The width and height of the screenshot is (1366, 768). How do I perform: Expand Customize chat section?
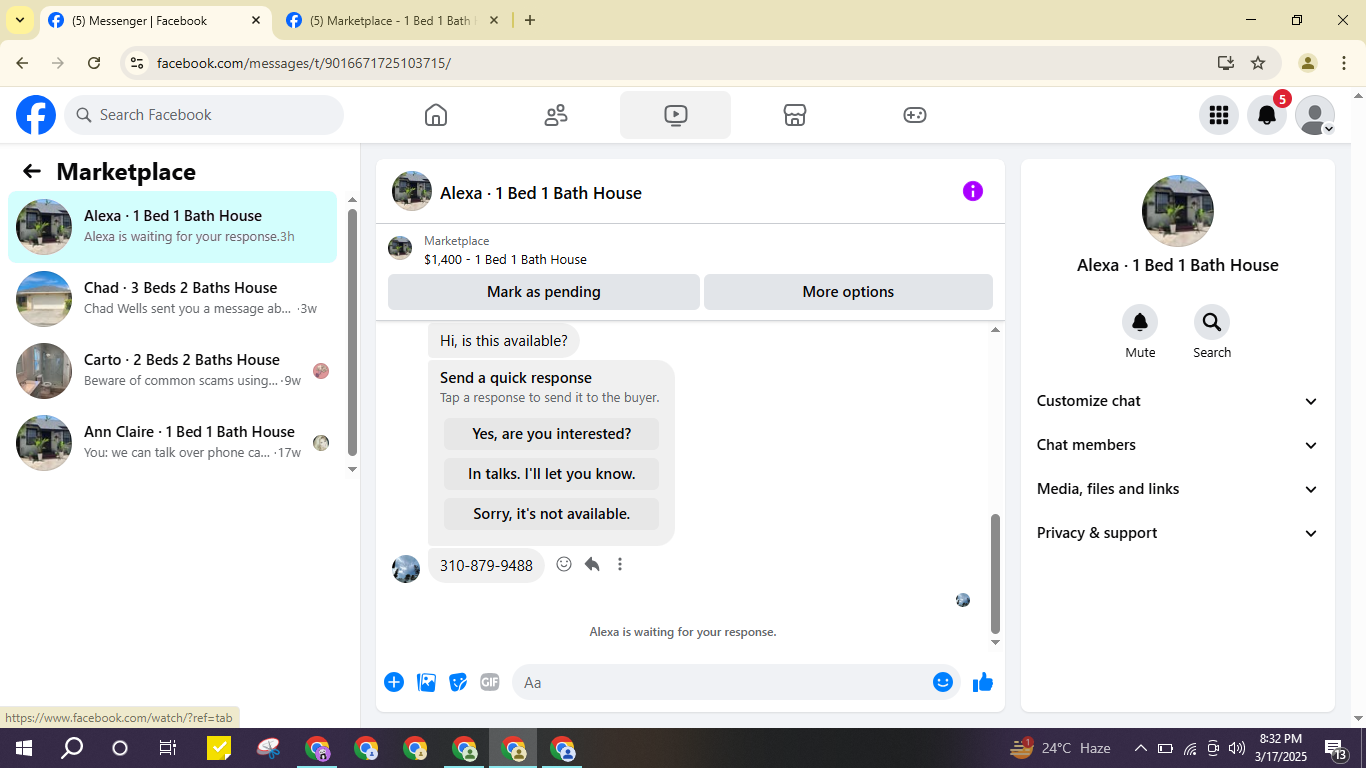[1178, 401]
